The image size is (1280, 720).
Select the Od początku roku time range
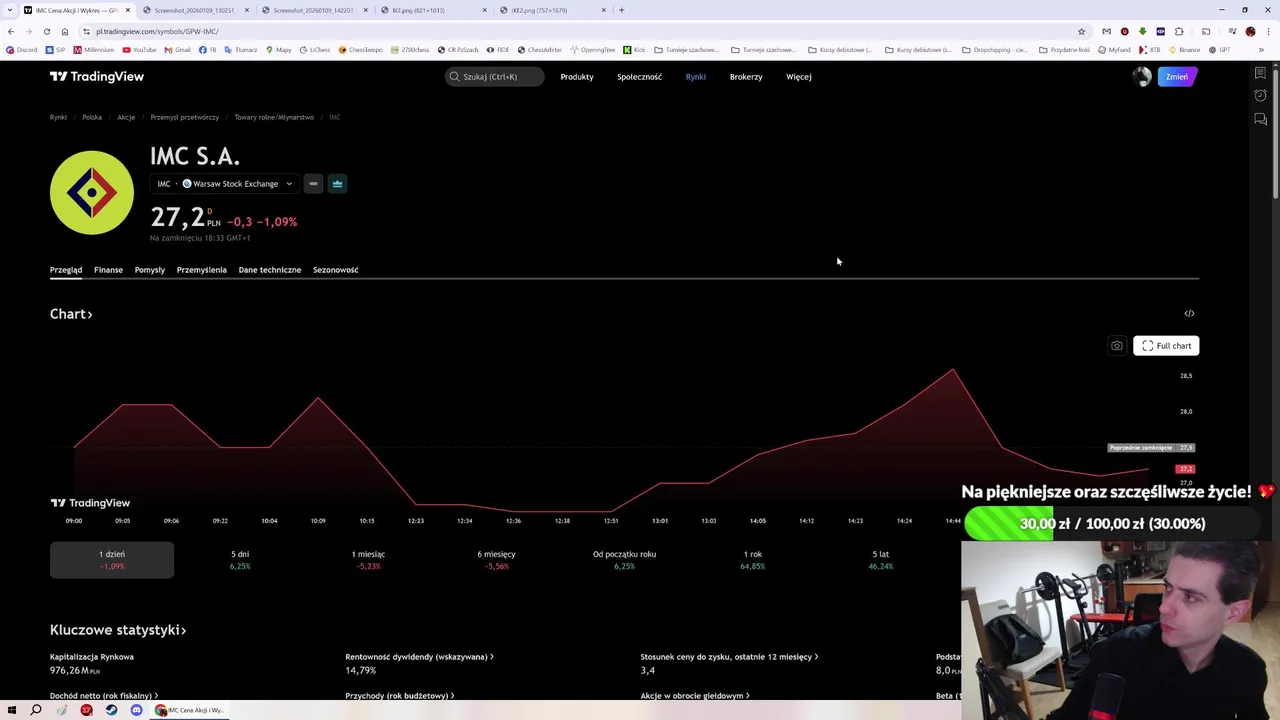coord(624,560)
